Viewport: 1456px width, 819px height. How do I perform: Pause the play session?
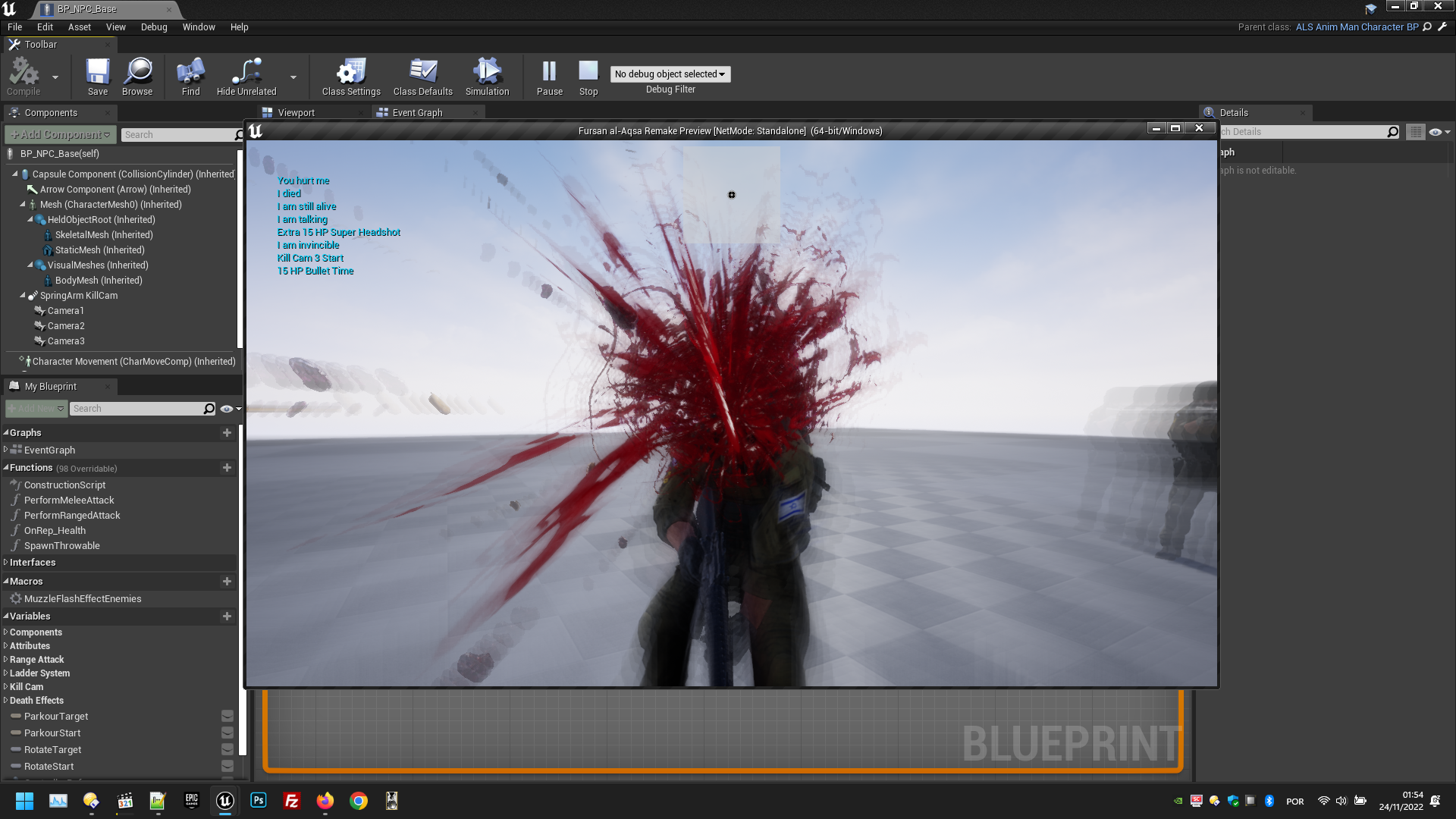click(x=549, y=77)
